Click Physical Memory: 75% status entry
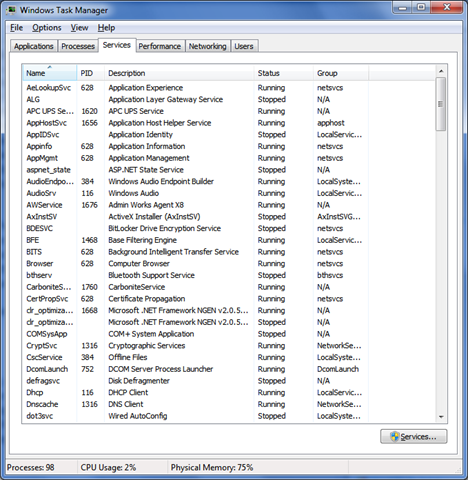468x480 pixels. coord(212,468)
